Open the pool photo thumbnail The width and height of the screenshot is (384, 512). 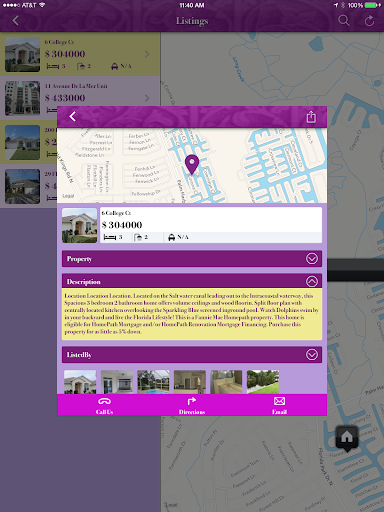(153, 382)
